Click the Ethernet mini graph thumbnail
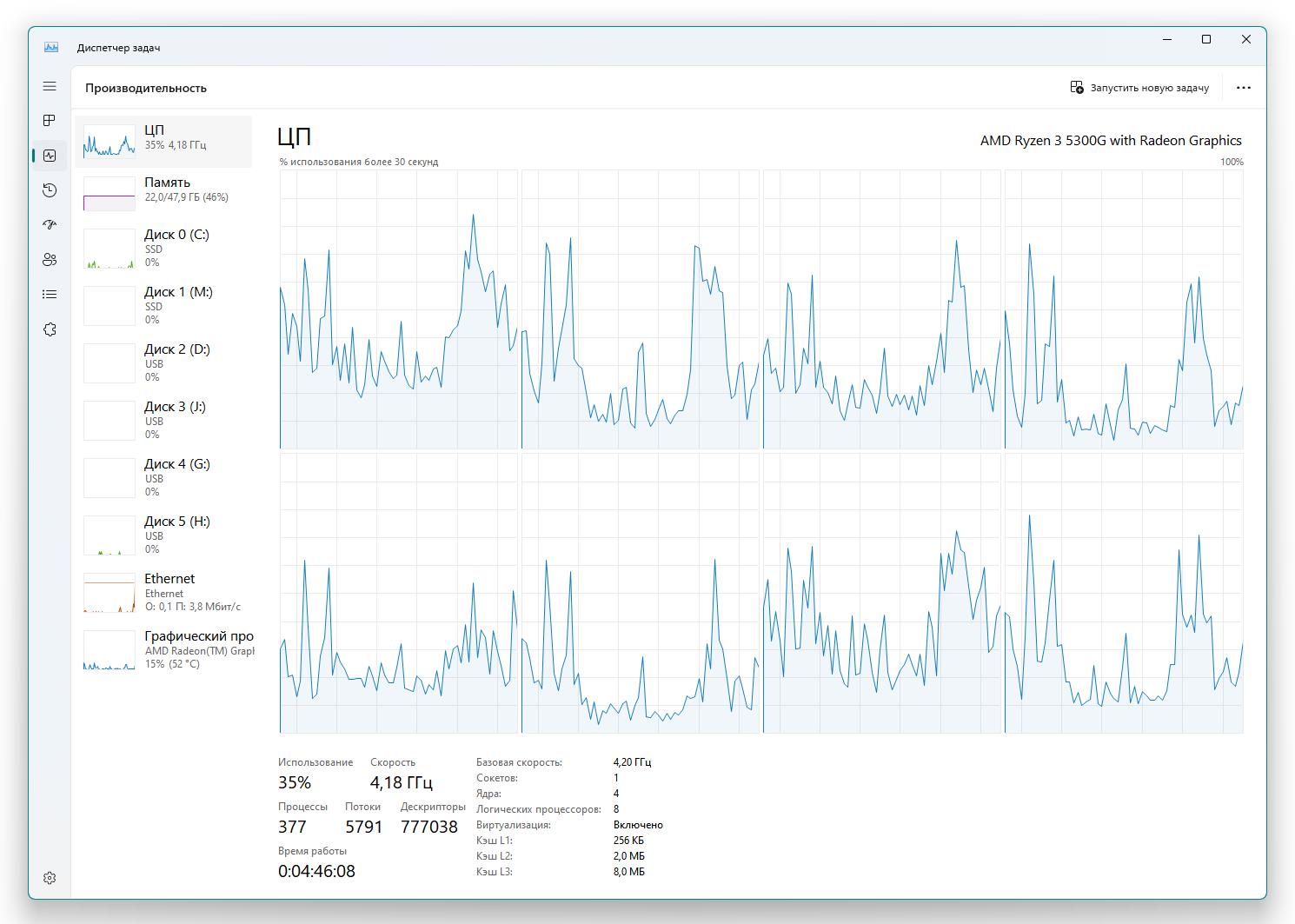Viewport: 1295px width, 924px height. point(110,592)
